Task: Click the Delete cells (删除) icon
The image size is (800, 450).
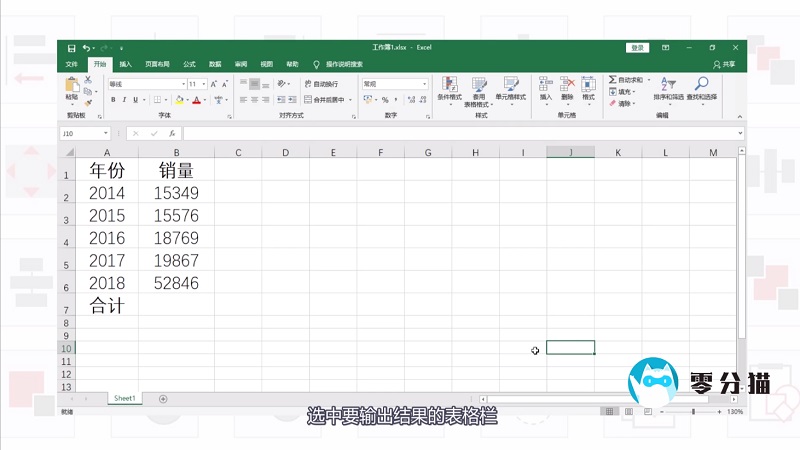Action: [x=567, y=86]
